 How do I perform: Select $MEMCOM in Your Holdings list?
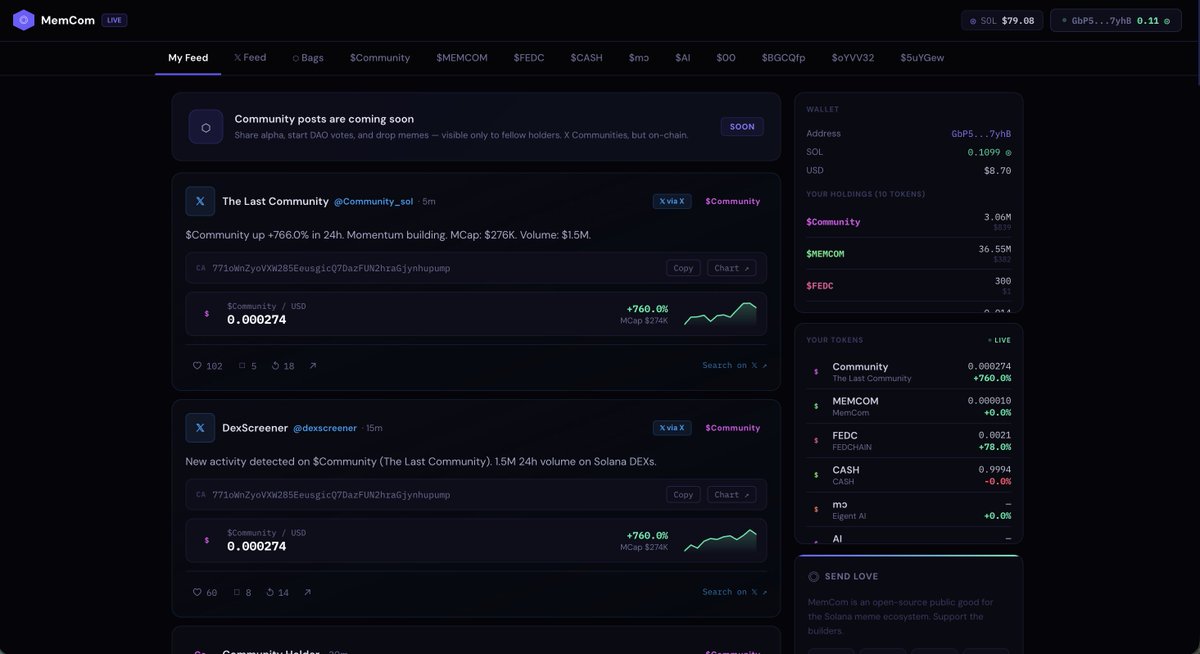908,254
